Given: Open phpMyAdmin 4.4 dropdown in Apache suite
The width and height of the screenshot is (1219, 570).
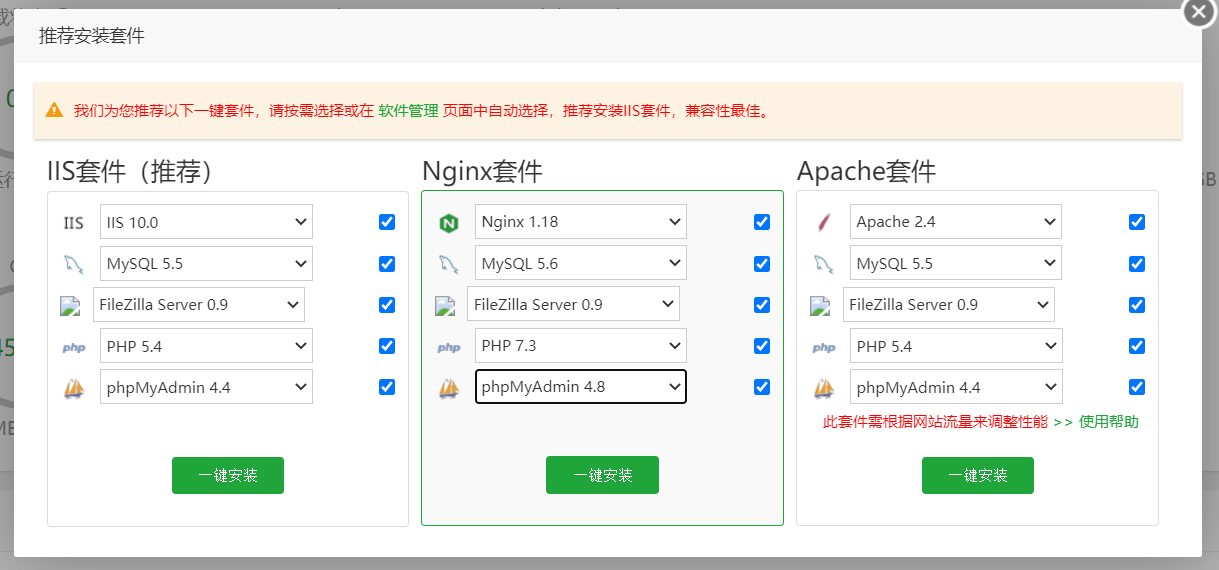Looking at the screenshot, I should click(956, 387).
